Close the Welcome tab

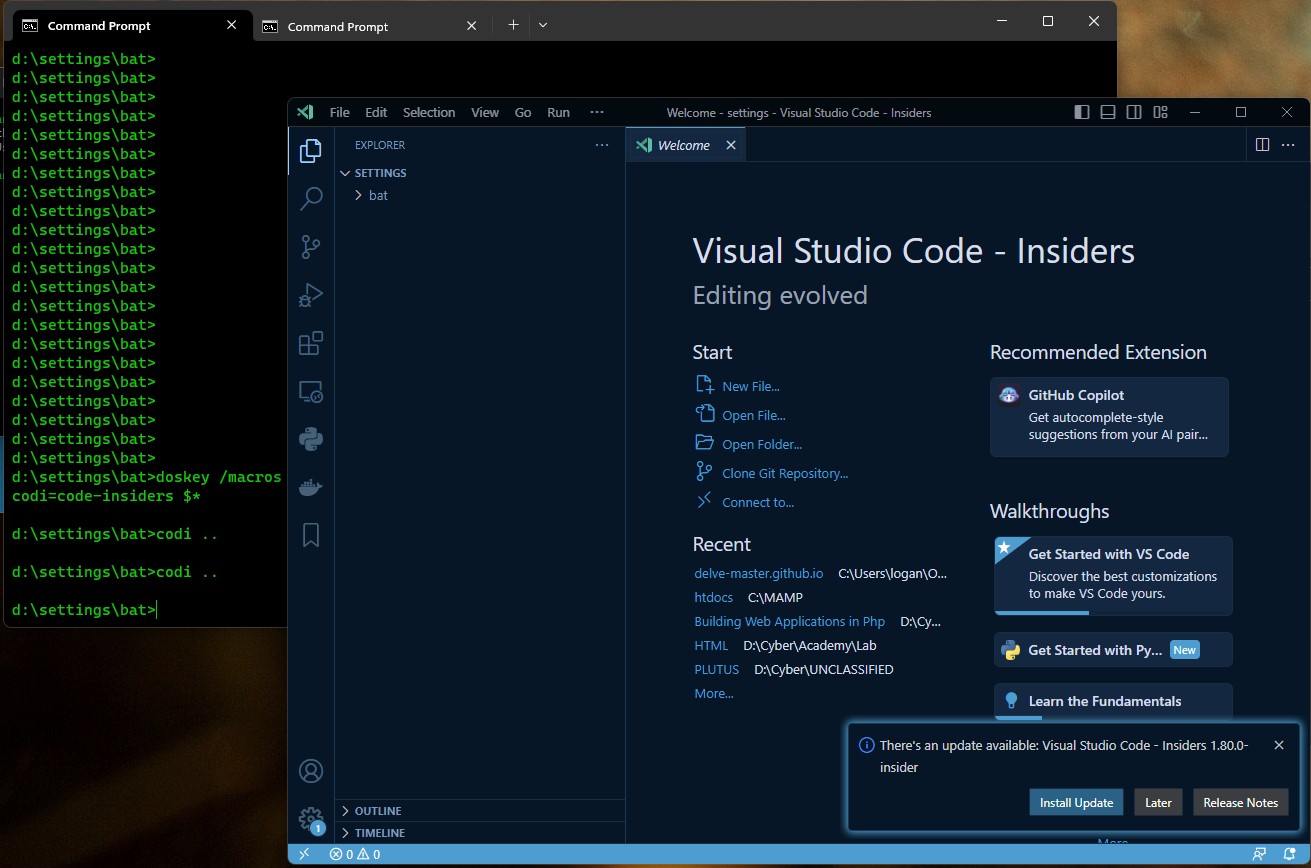click(731, 145)
